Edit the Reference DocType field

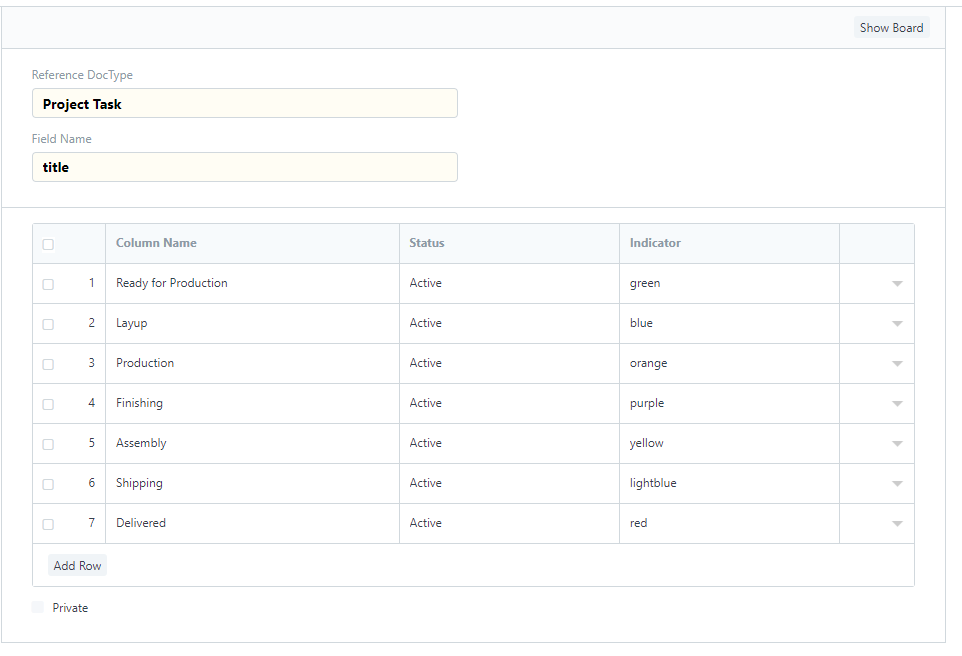(x=245, y=103)
